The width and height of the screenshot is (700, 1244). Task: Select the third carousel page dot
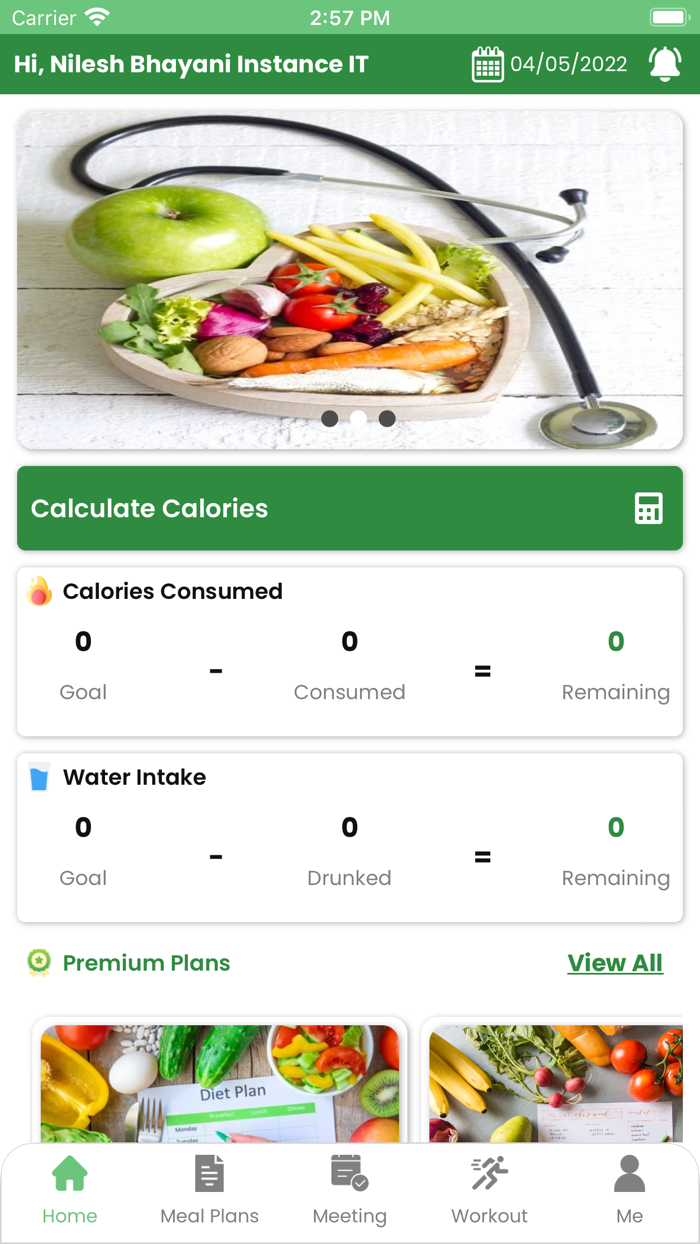click(387, 419)
